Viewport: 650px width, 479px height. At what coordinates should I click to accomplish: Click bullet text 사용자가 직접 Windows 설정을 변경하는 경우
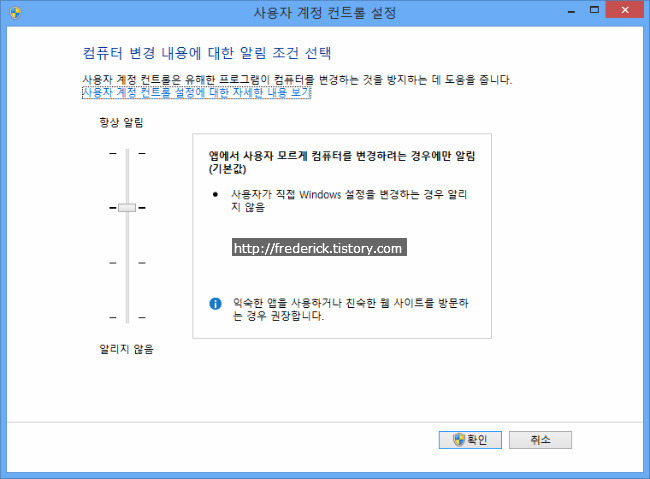coord(349,200)
